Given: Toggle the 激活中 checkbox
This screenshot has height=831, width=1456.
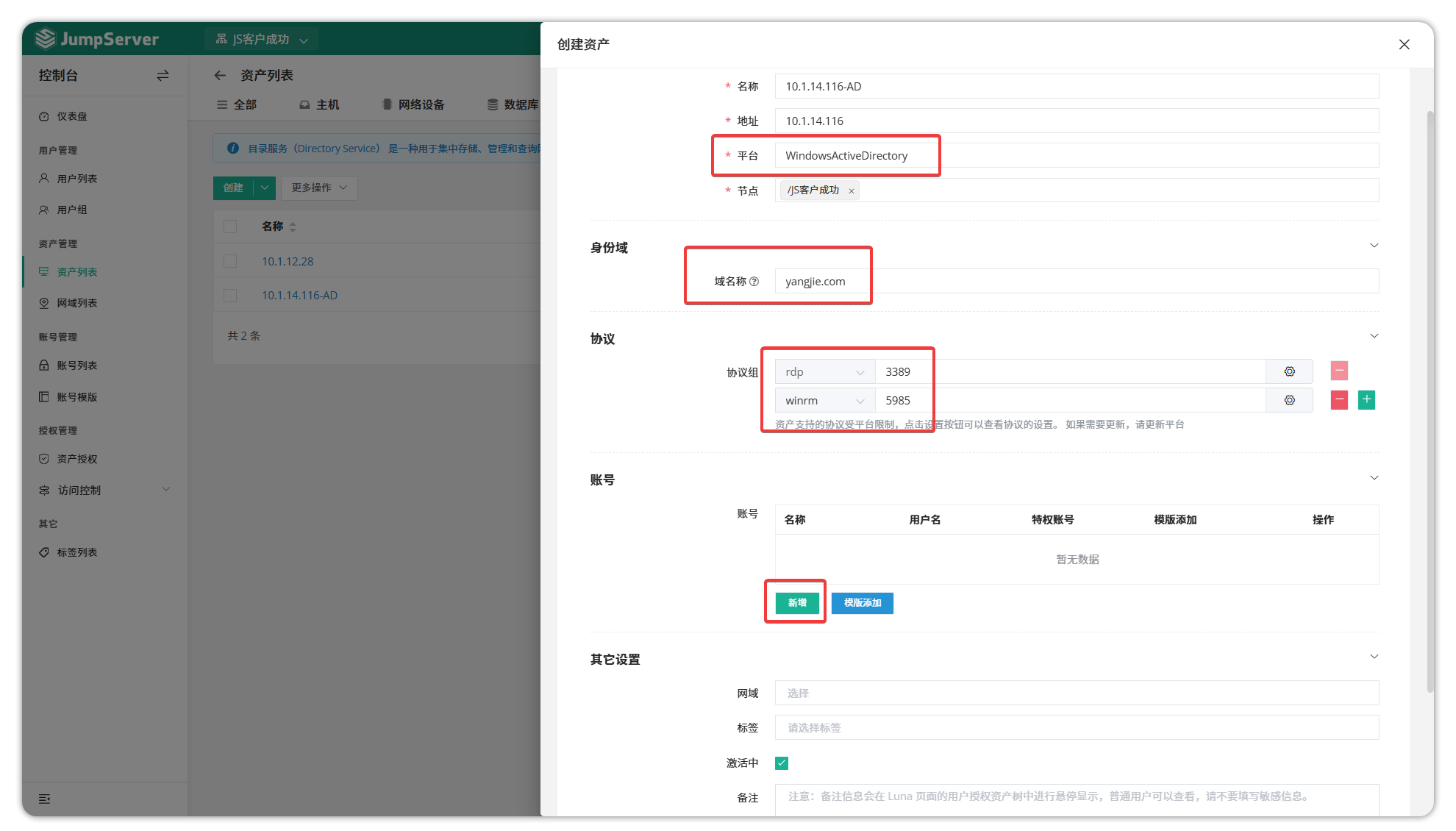Looking at the screenshot, I should coord(782,763).
